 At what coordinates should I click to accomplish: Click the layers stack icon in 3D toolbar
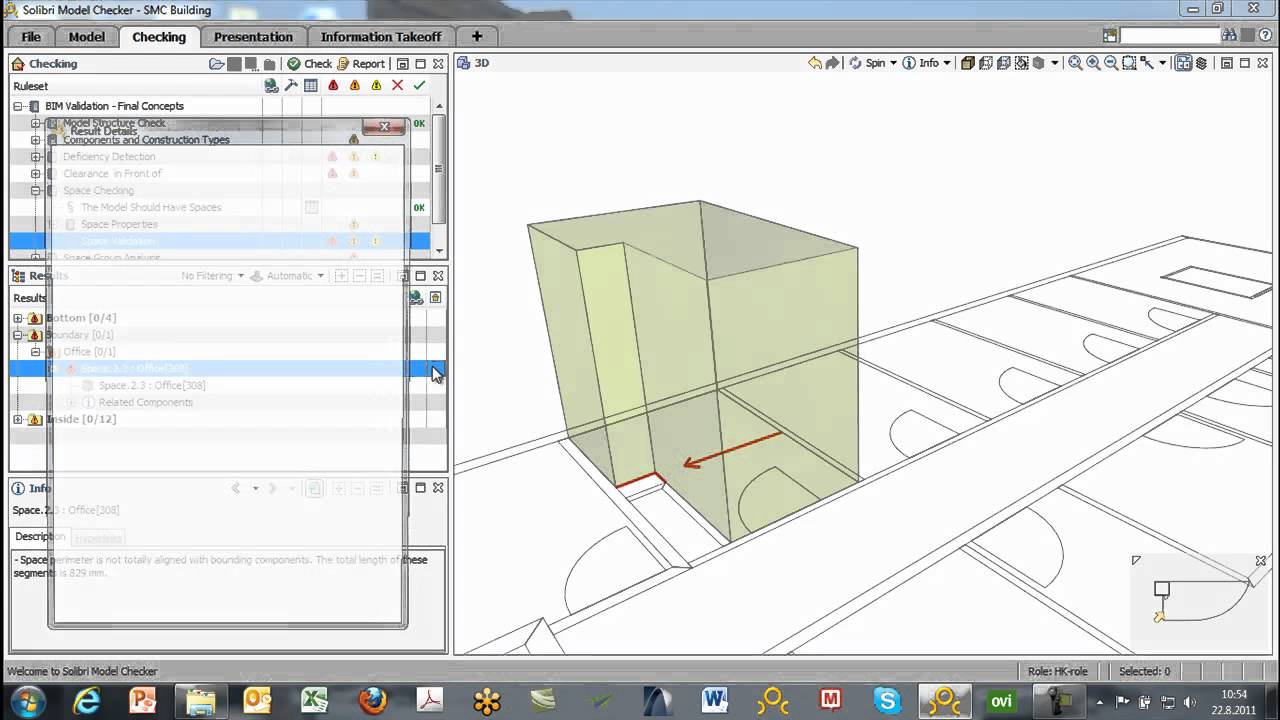click(x=1201, y=63)
